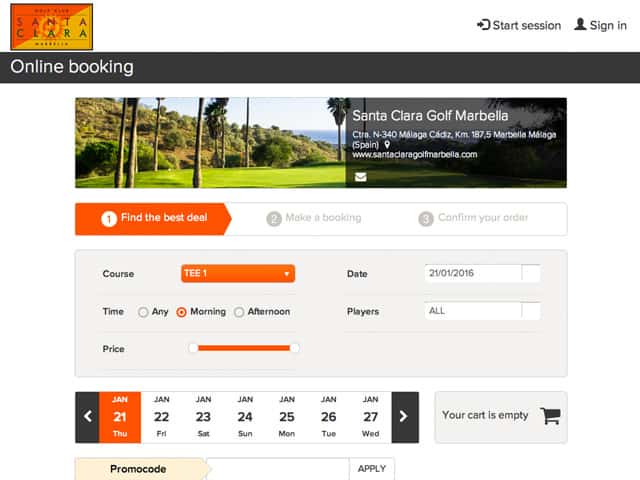This screenshot has width=640, height=480.
Task: Click the Your cart is empty box
Action: (501, 417)
